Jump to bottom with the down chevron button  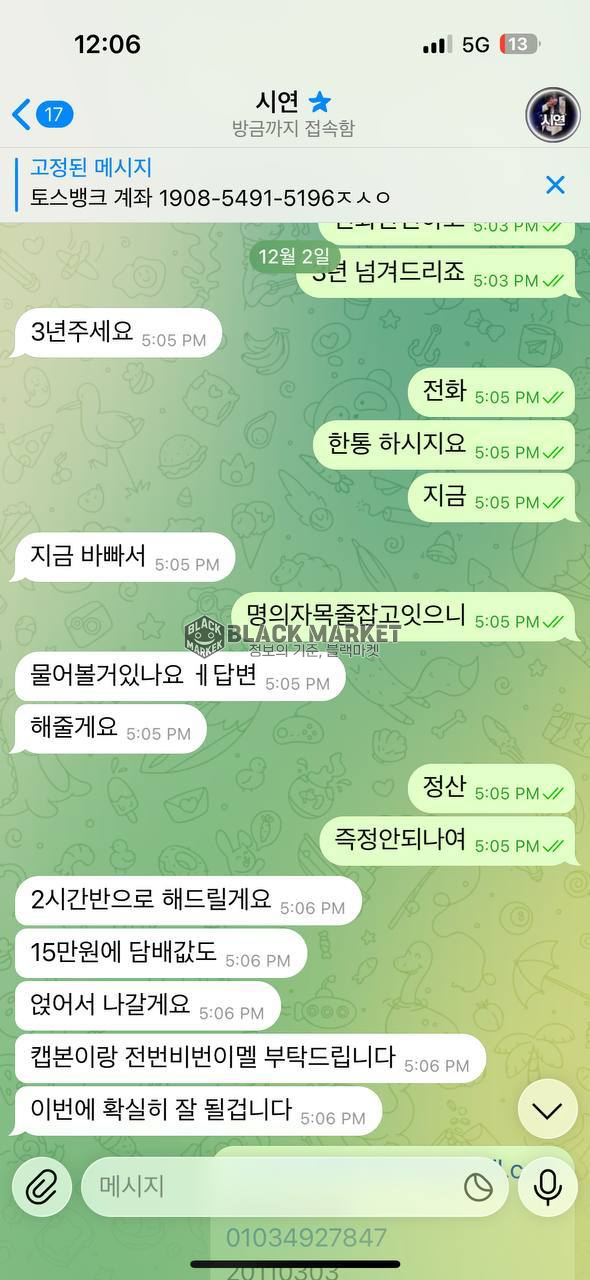[x=547, y=1109]
